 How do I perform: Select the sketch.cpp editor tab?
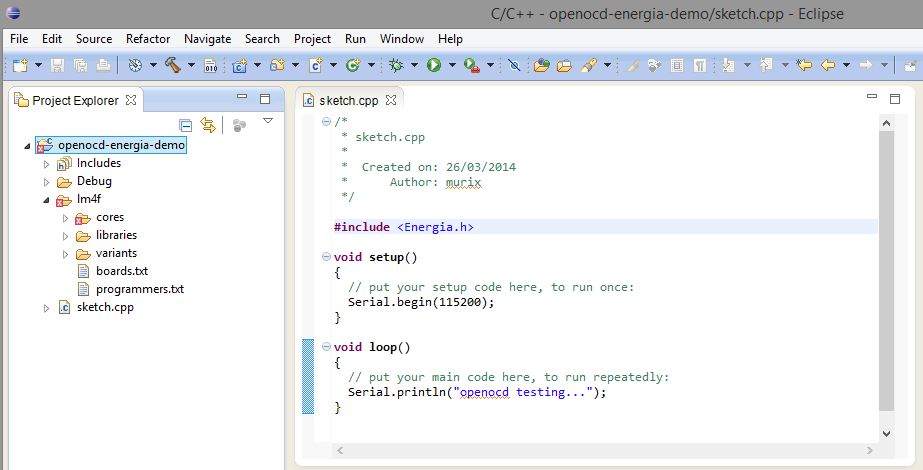348,101
